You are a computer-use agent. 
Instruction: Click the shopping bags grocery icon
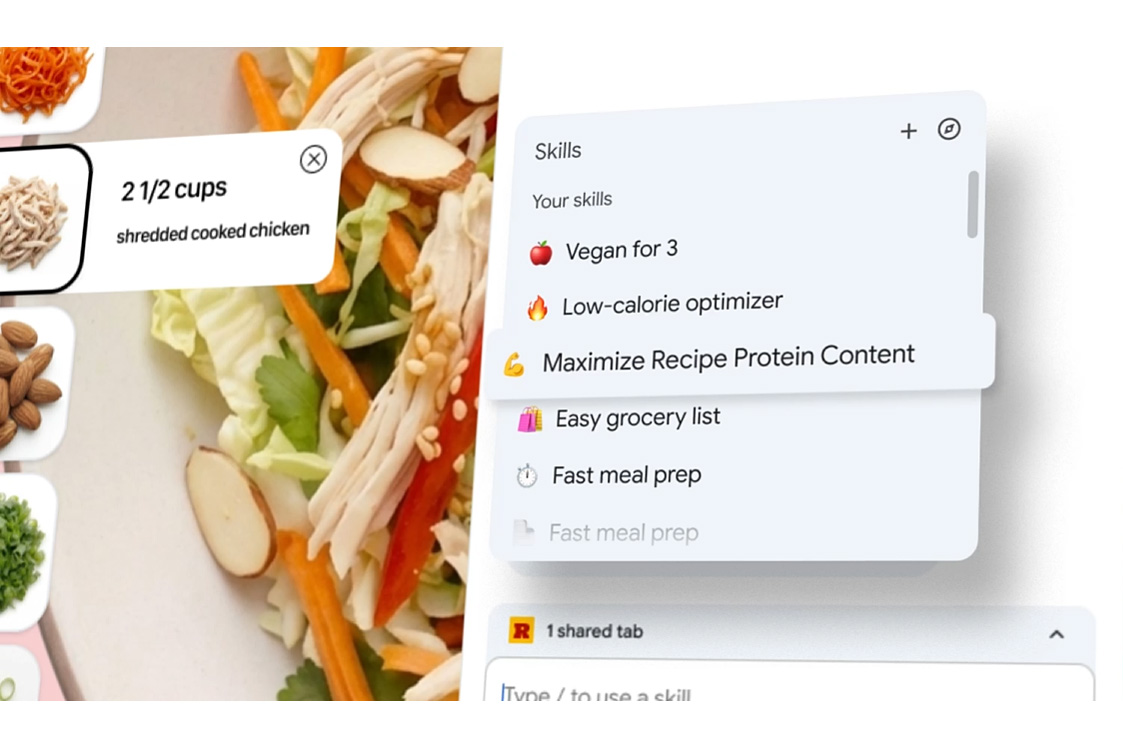(x=530, y=420)
